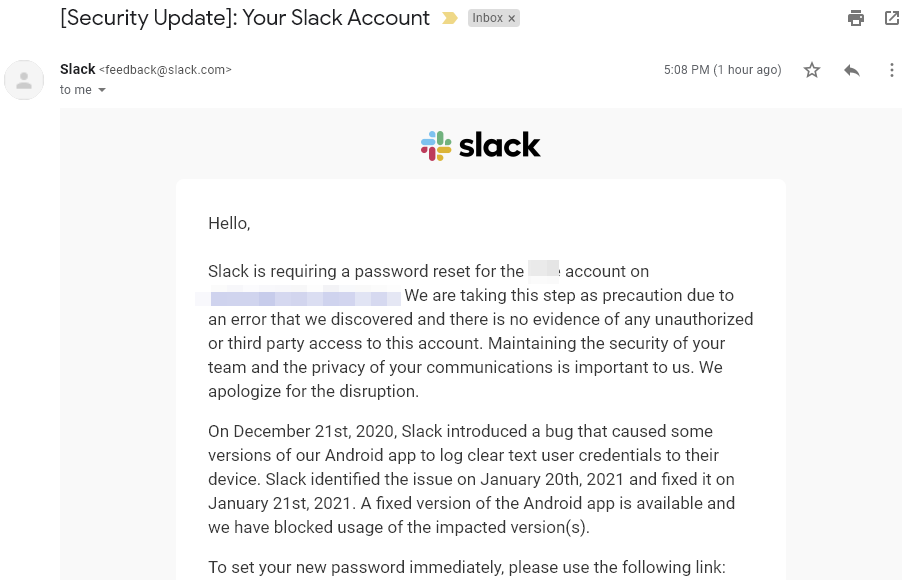
Task: Reply to the Slack email
Action: click(x=851, y=70)
